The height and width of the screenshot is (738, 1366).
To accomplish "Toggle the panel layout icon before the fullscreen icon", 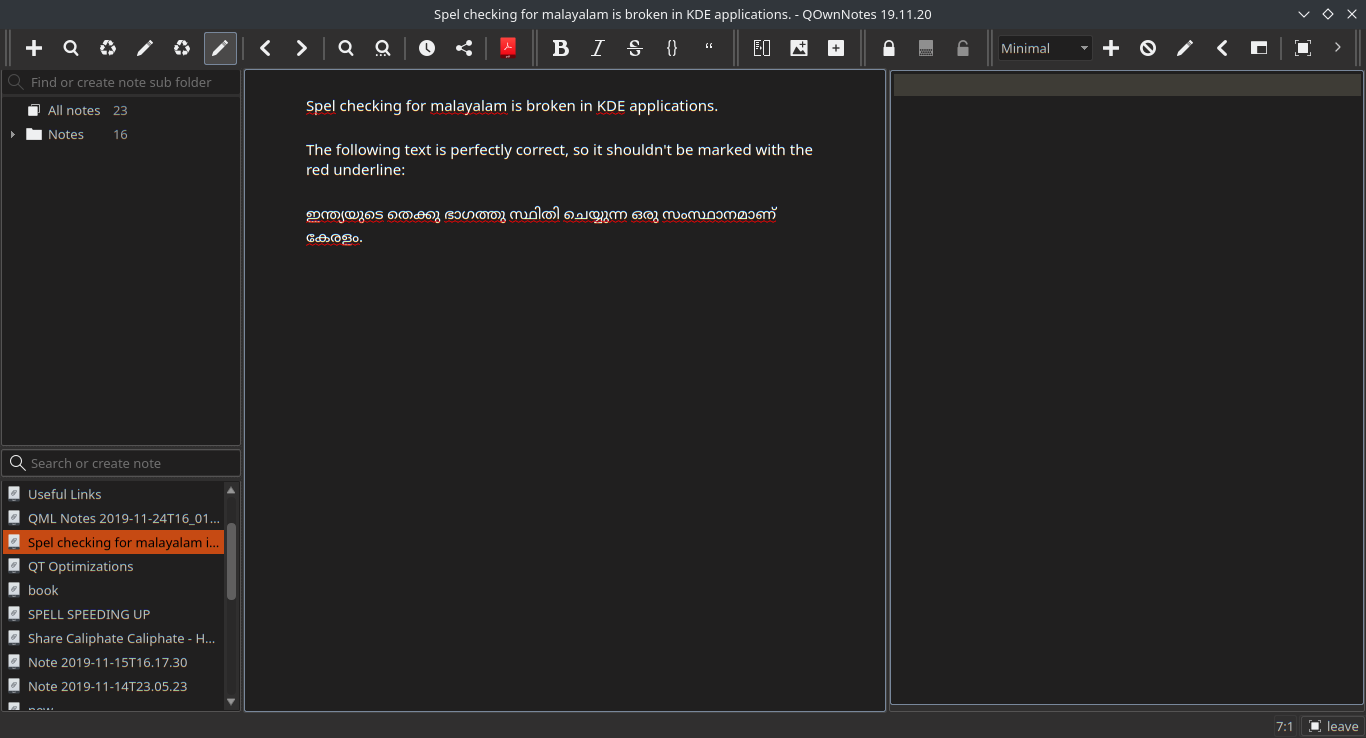I will (1259, 48).
